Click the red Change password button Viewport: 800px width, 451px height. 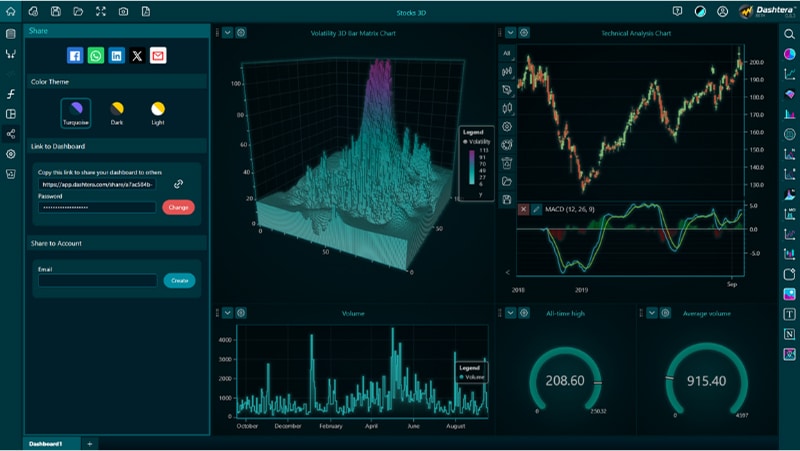(x=178, y=207)
